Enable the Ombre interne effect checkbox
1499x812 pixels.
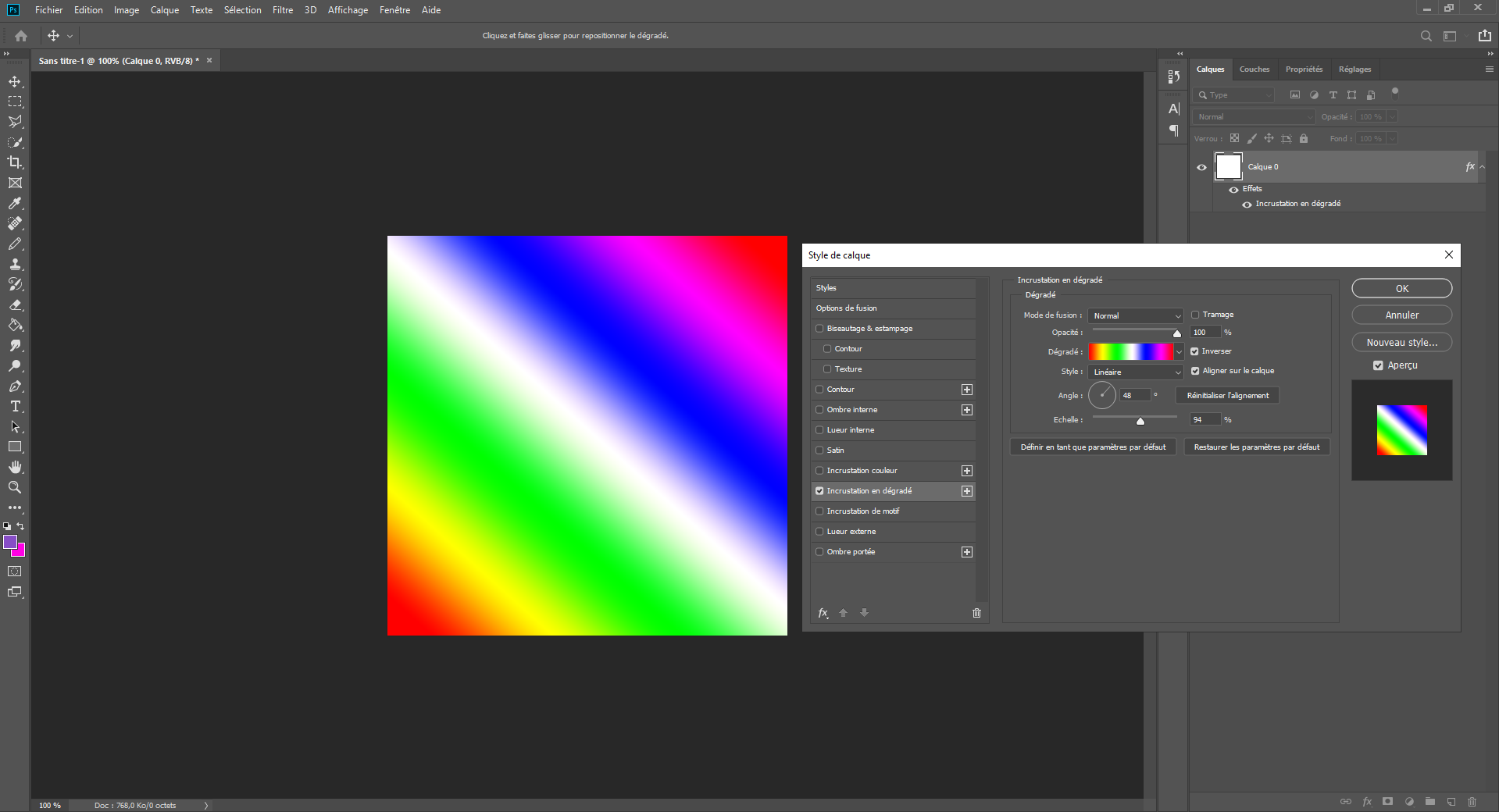point(819,410)
